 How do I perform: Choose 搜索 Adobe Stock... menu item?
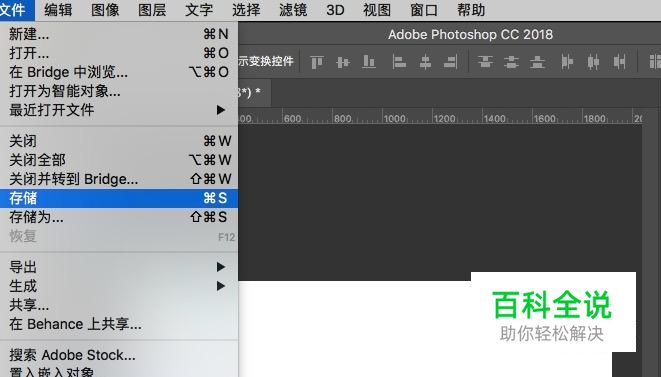(x=119, y=355)
